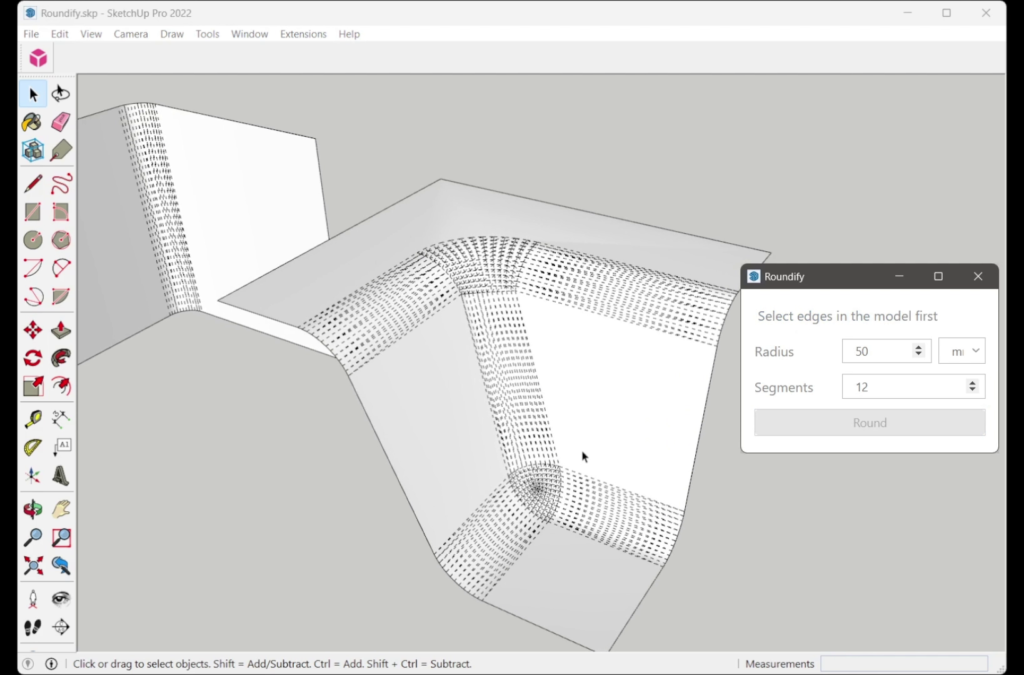Pick the Pie arc tool
1024x675 pixels.
[61, 296]
